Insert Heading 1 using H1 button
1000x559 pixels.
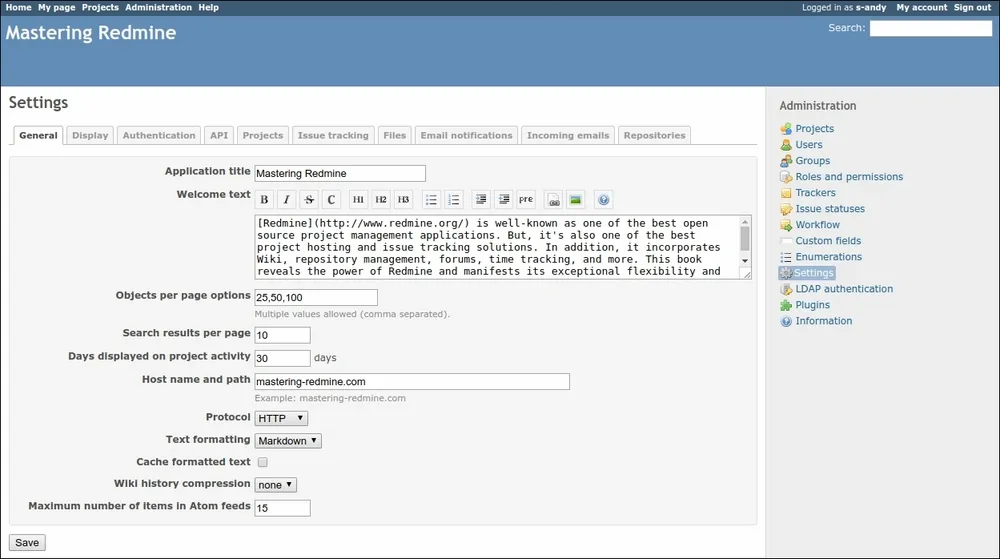[358, 199]
